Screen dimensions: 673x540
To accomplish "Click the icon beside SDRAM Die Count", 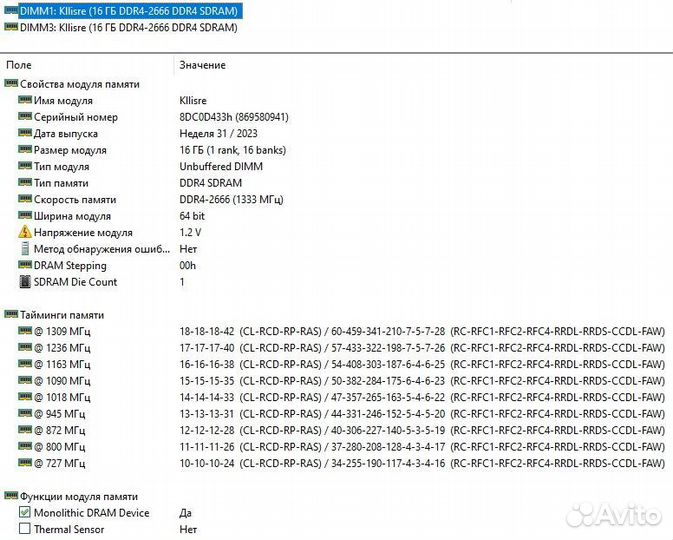I will tap(25, 282).
